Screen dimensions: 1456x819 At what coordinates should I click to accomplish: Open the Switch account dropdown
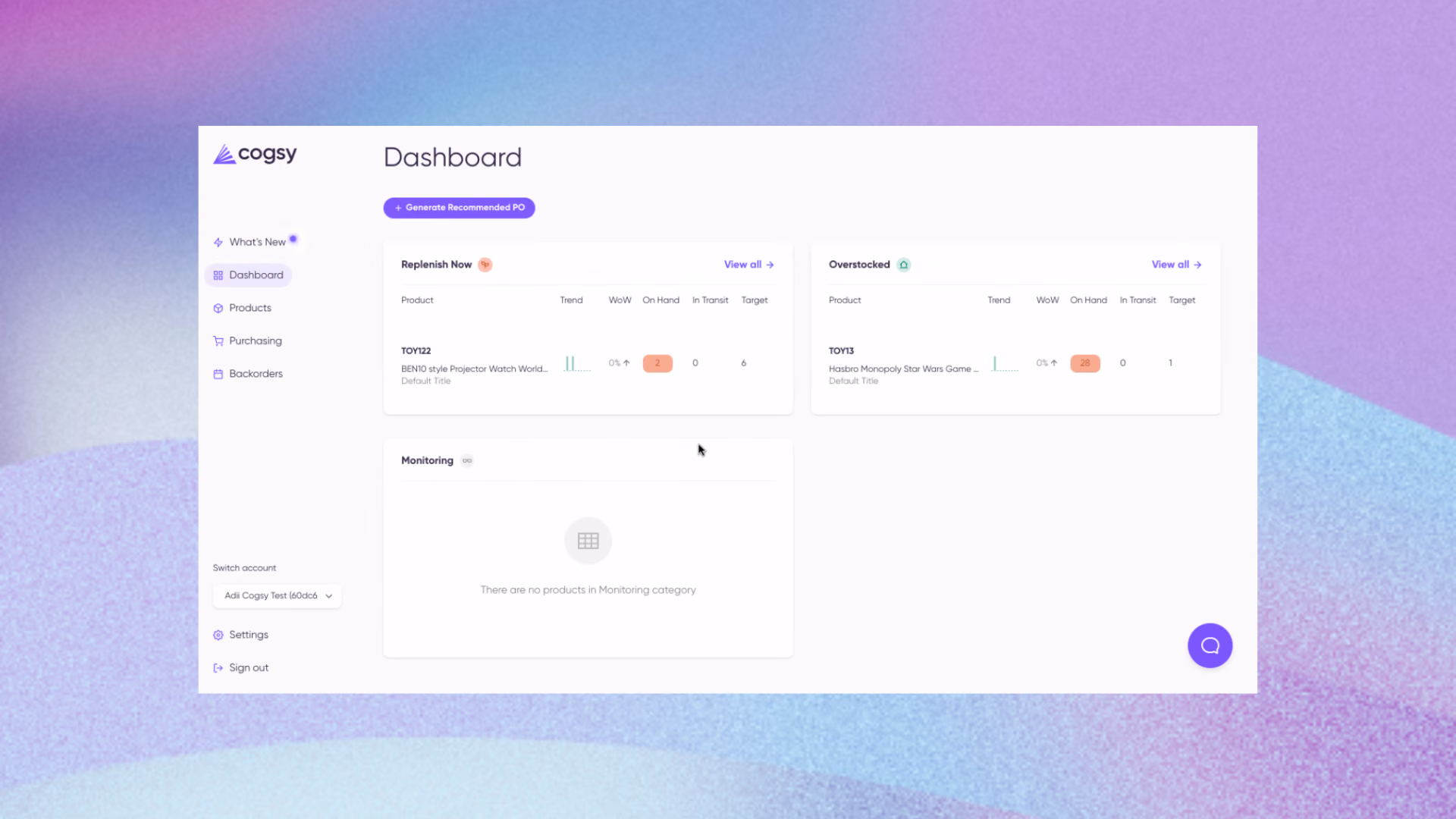pos(277,596)
